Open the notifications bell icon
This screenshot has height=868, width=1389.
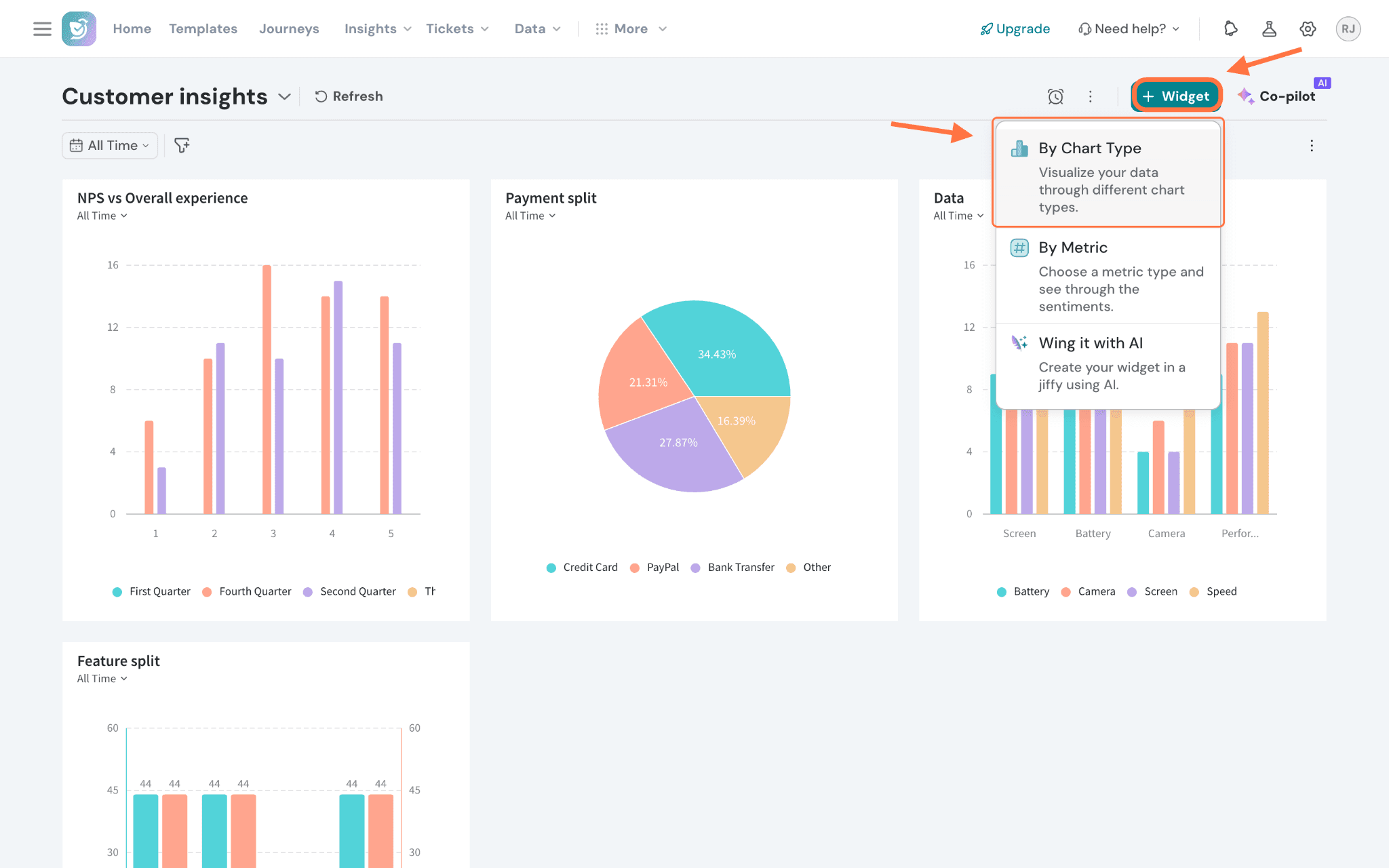click(x=1230, y=28)
